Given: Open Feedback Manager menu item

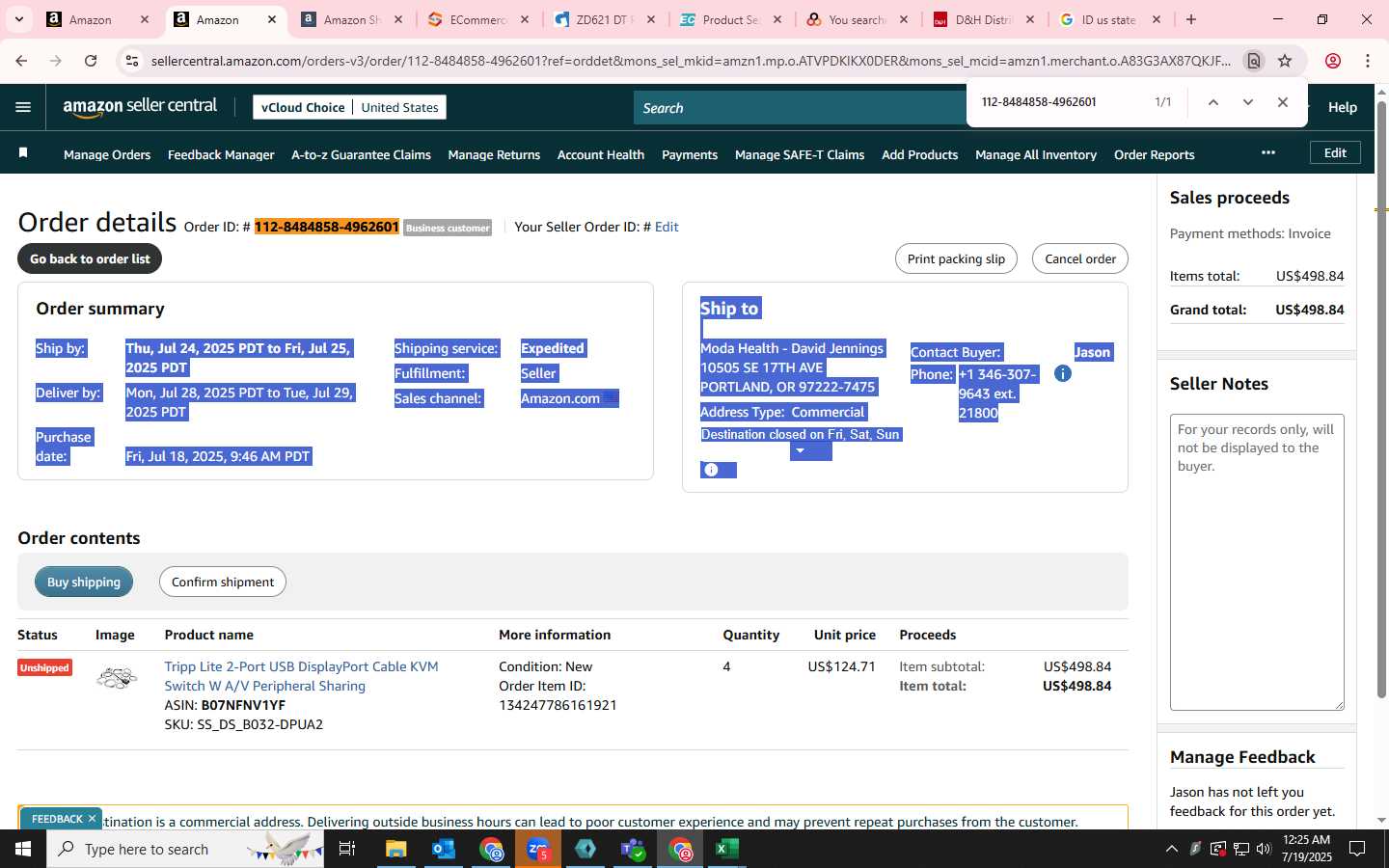Looking at the screenshot, I should pos(221,154).
